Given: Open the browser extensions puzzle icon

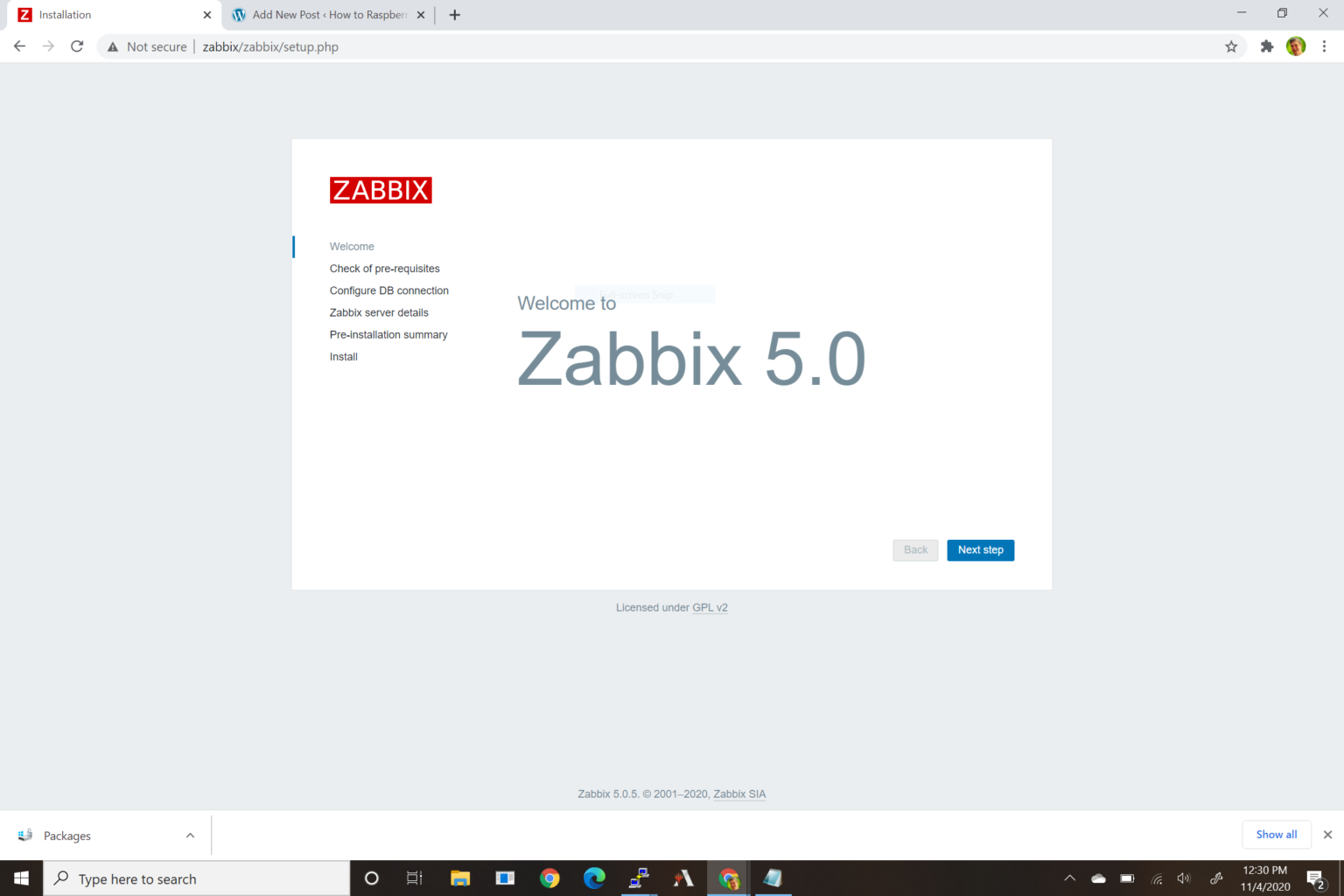Looking at the screenshot, I should [1266, 46].
